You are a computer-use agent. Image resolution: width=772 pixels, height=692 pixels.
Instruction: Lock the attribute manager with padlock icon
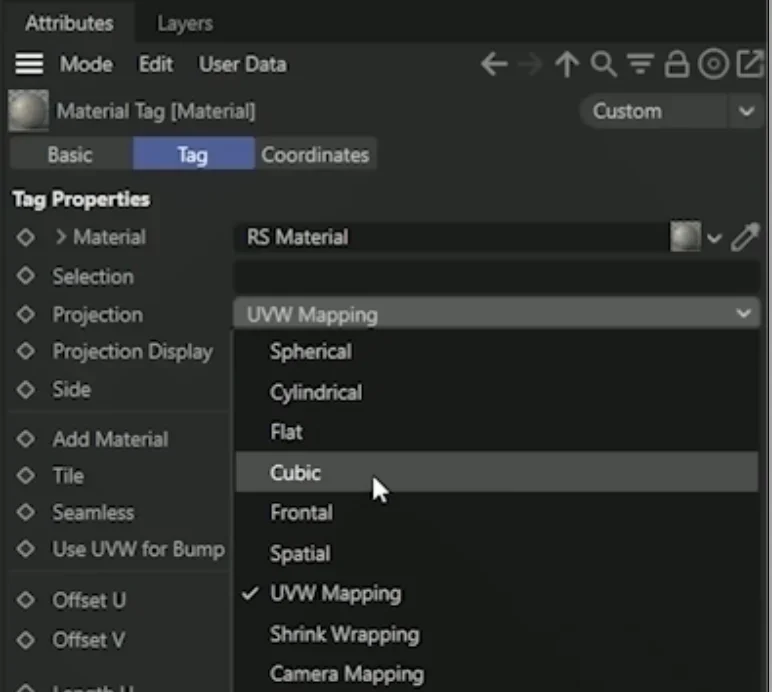(676, 64)
